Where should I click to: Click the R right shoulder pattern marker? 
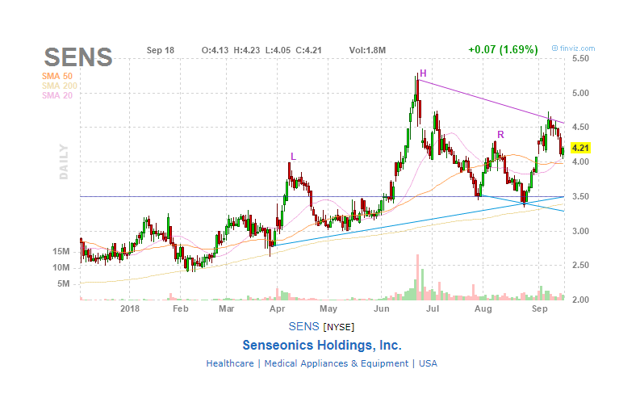click(500, 135)
